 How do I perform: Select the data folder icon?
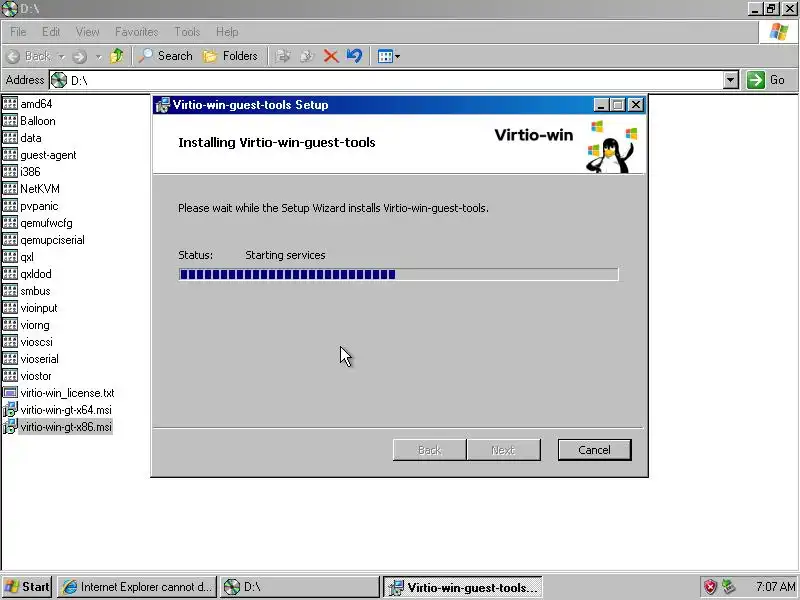(x=10, y=138)
